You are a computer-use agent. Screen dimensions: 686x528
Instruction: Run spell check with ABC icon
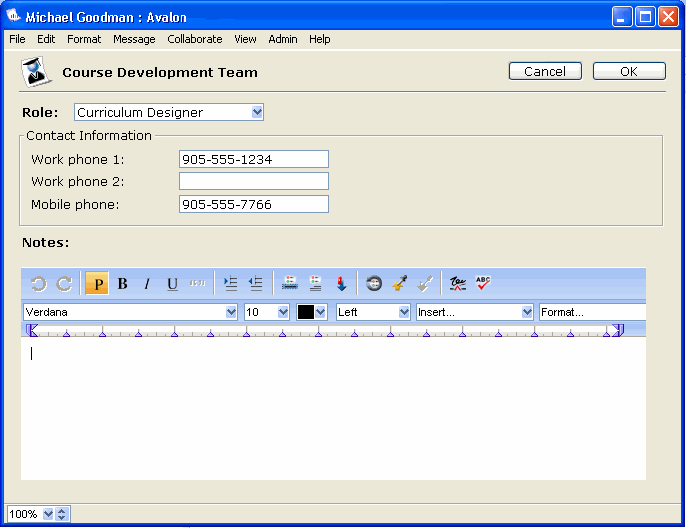coord(483,284)
